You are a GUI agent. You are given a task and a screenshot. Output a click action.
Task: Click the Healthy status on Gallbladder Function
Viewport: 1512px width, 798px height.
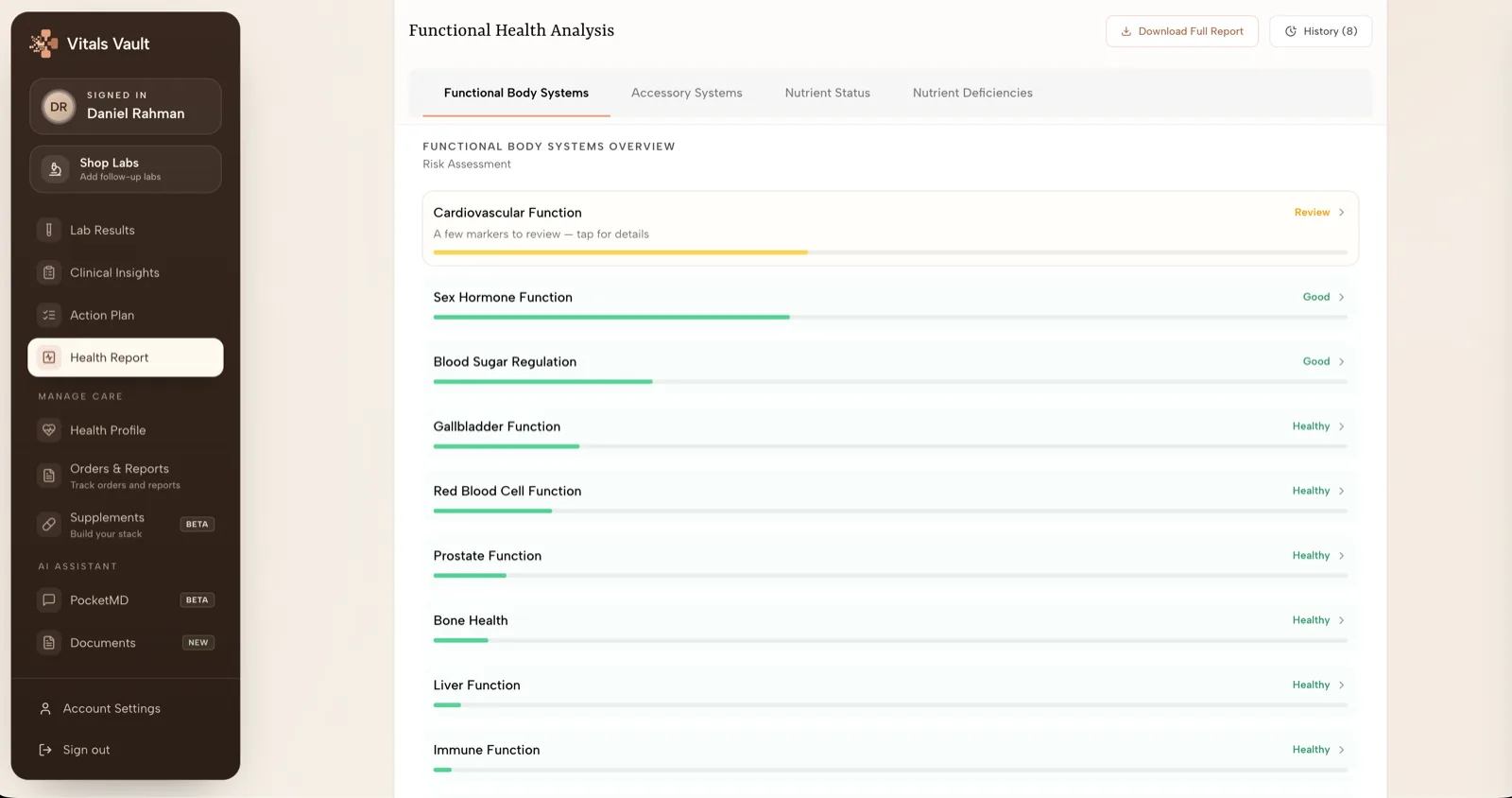(x=1311, y=426)
